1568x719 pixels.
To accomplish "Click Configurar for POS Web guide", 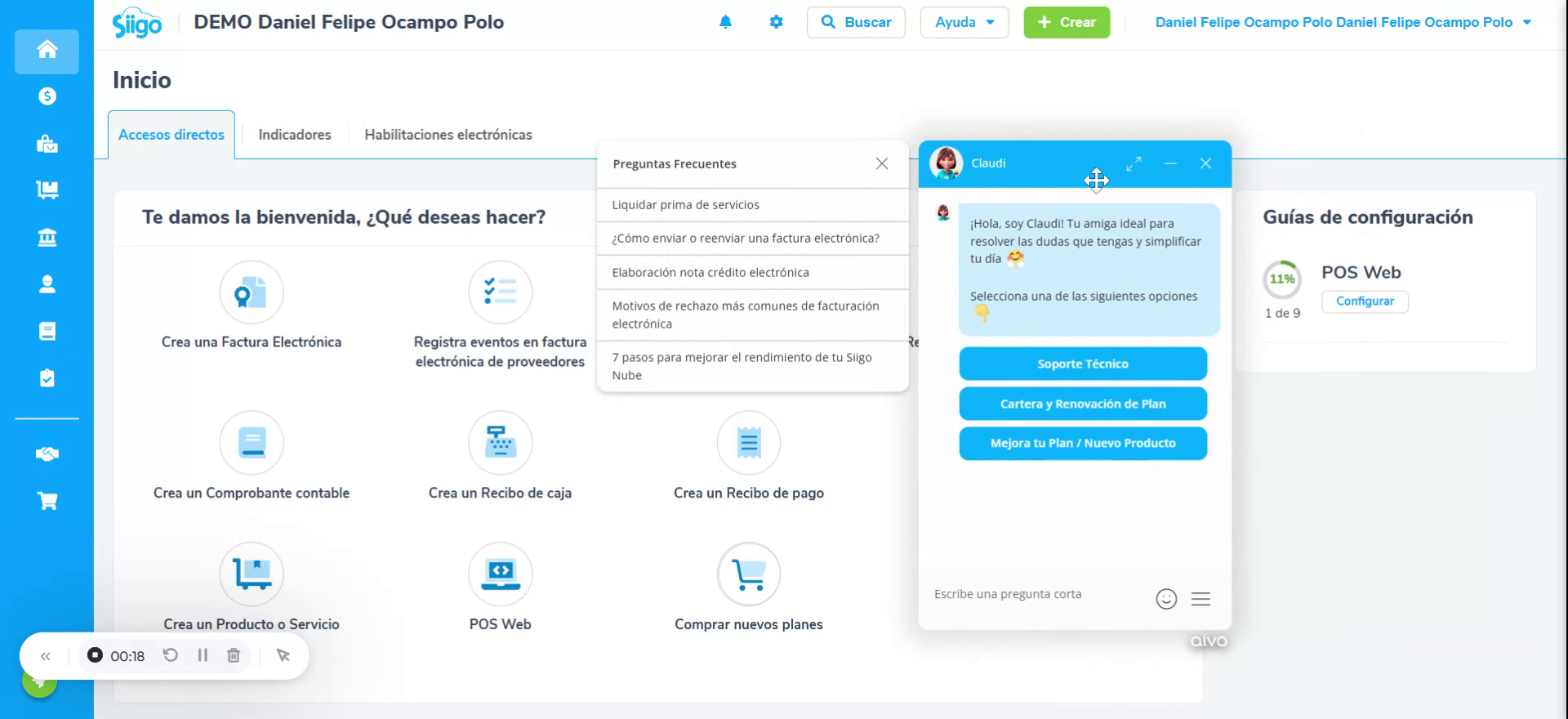I will 1365,301.
